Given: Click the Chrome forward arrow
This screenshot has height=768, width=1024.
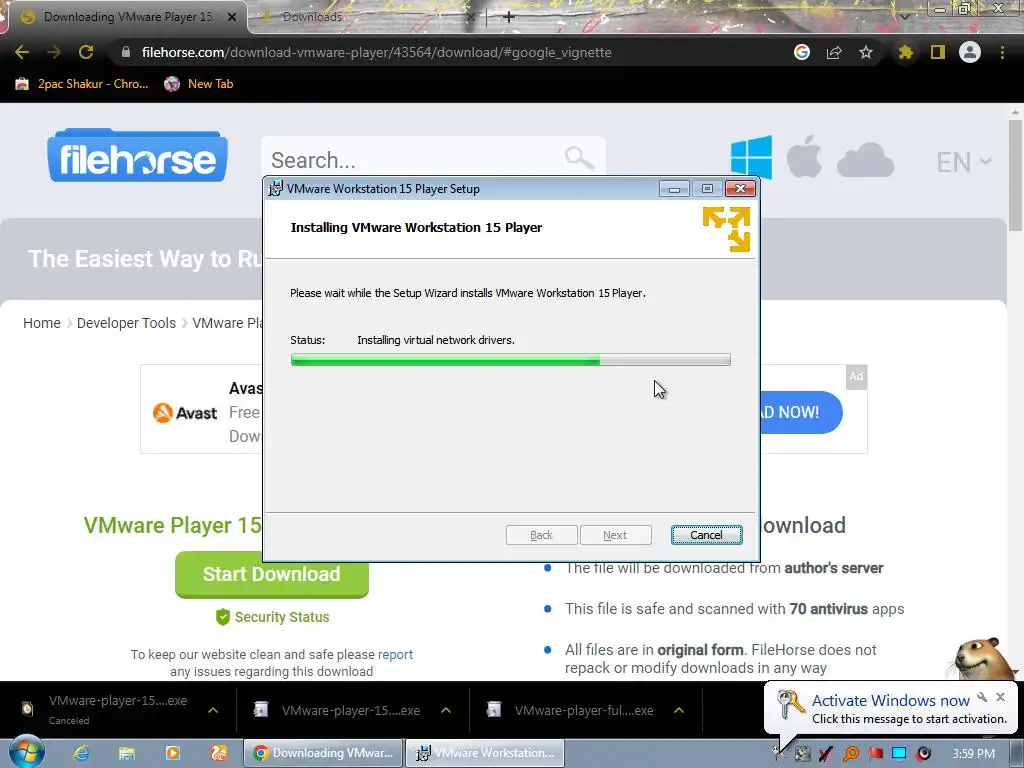Looking at the screenshot, I should 54,52.
